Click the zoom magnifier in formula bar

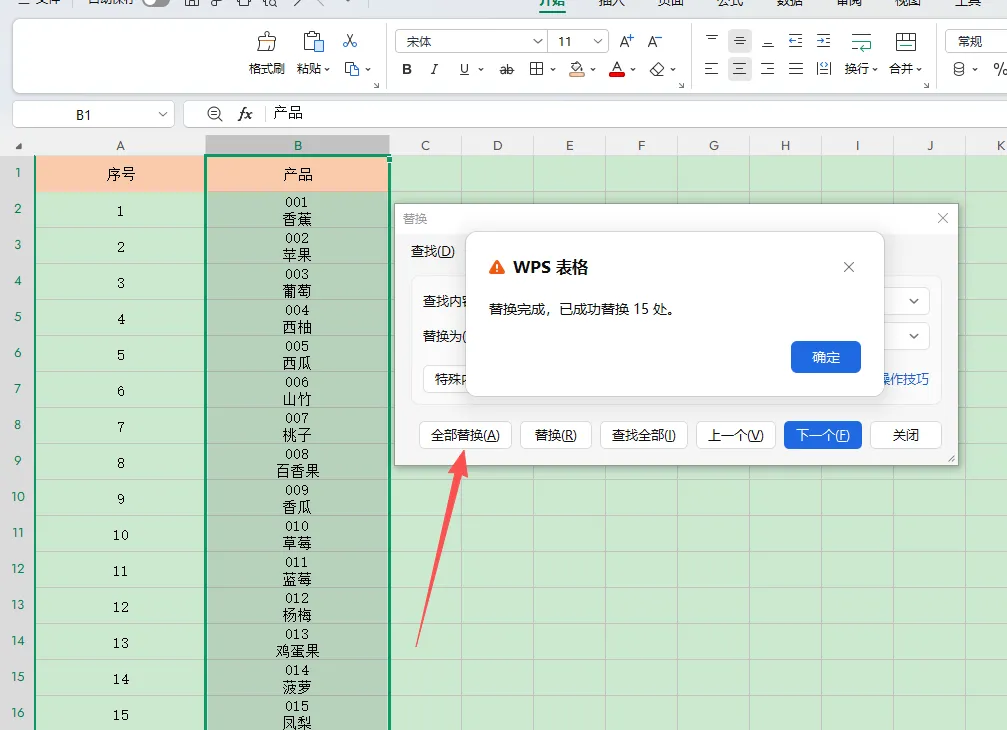click(215, 114)
